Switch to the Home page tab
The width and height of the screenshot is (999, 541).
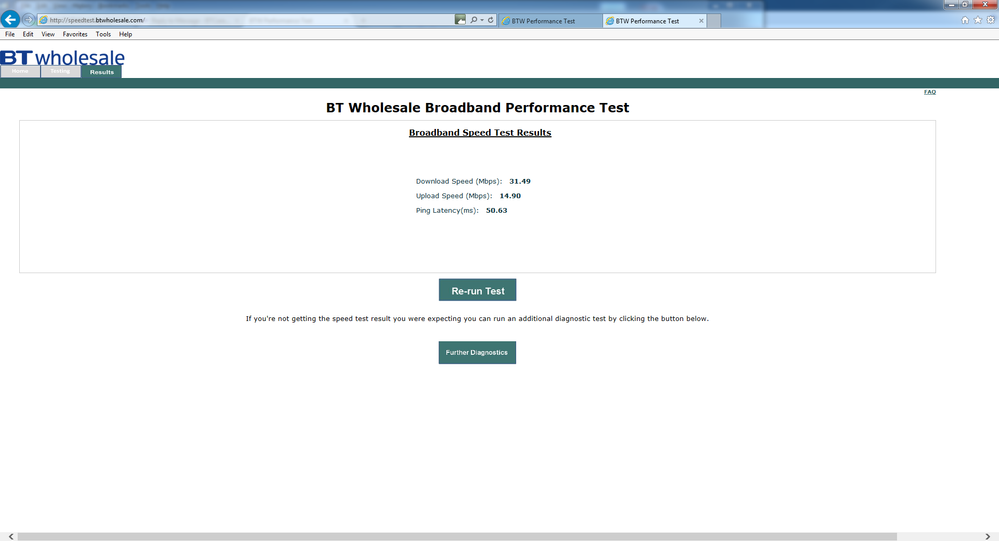tap(20, 71)
